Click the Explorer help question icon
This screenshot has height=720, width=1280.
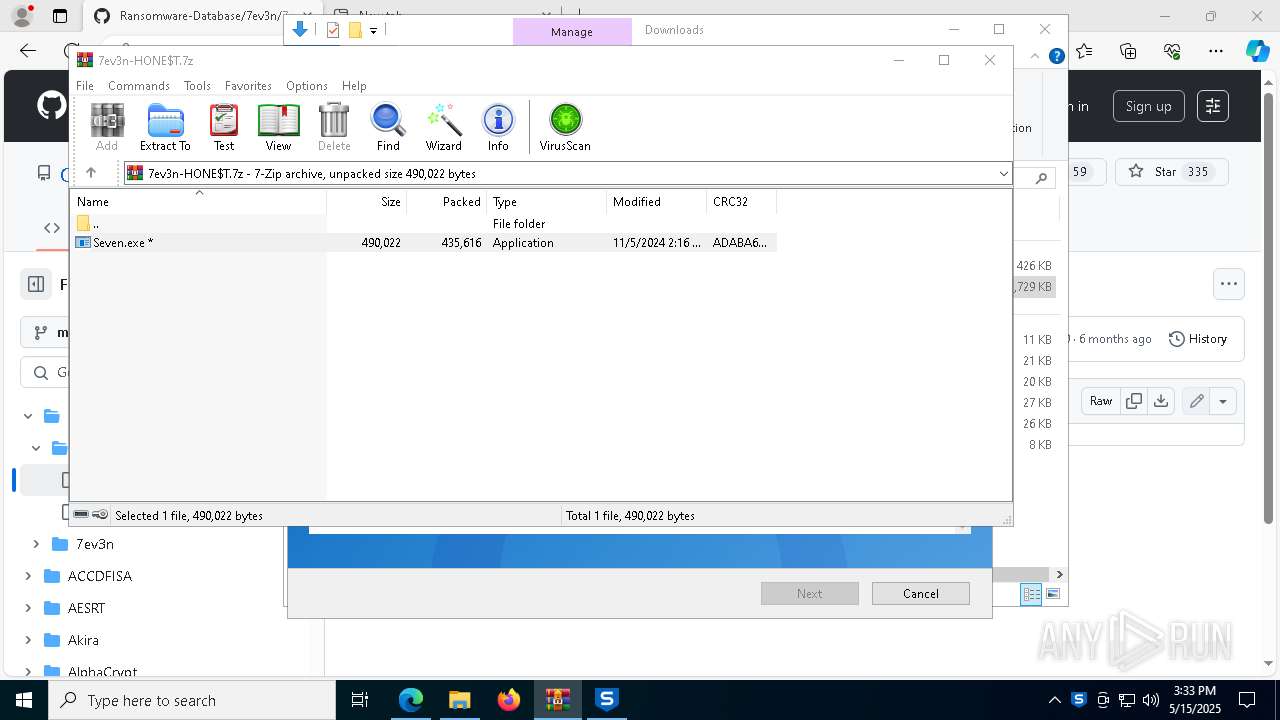(x=1056, y=57)
